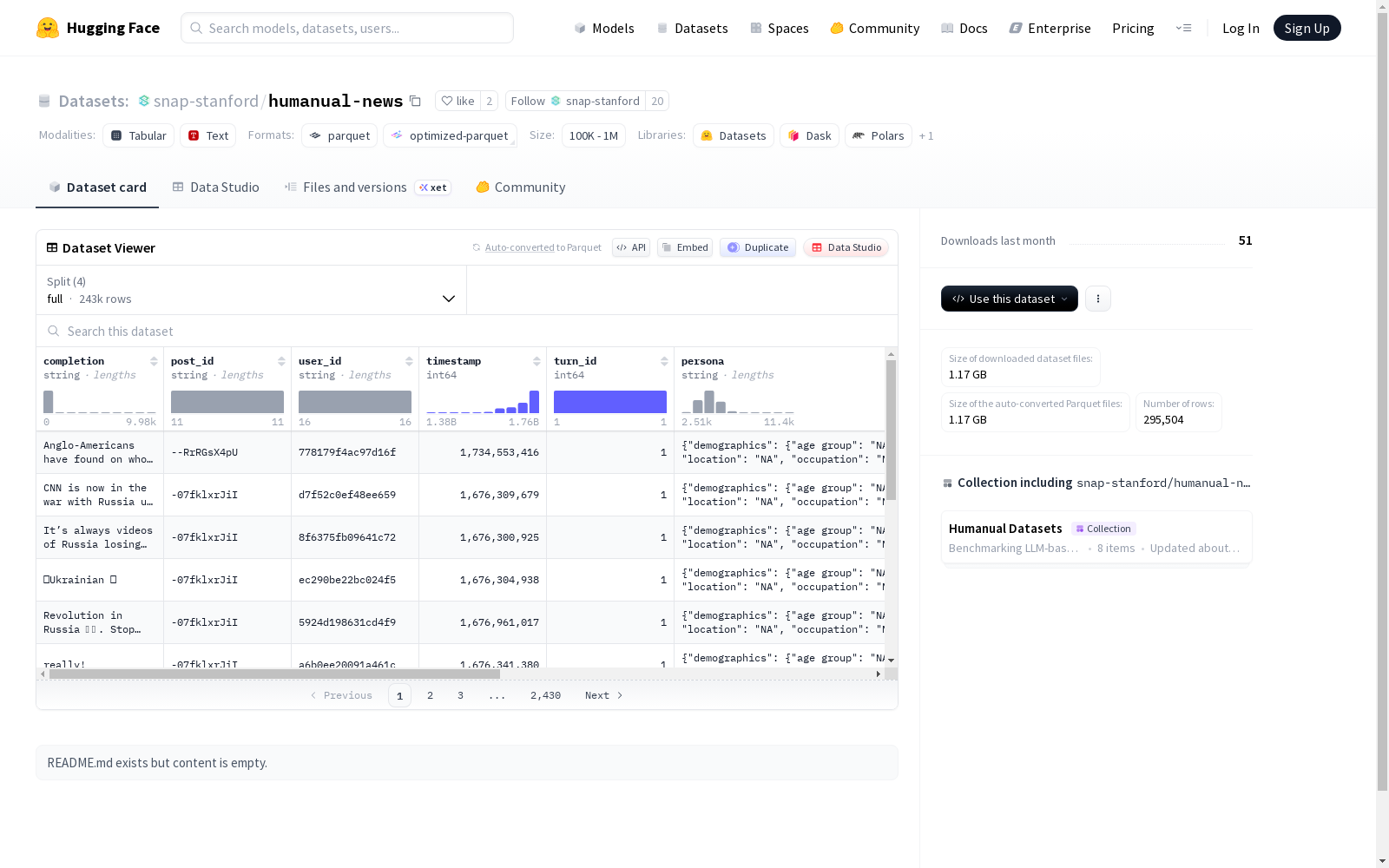
Task: Open Datasets in the top navigation
Action: pos(692,28)
